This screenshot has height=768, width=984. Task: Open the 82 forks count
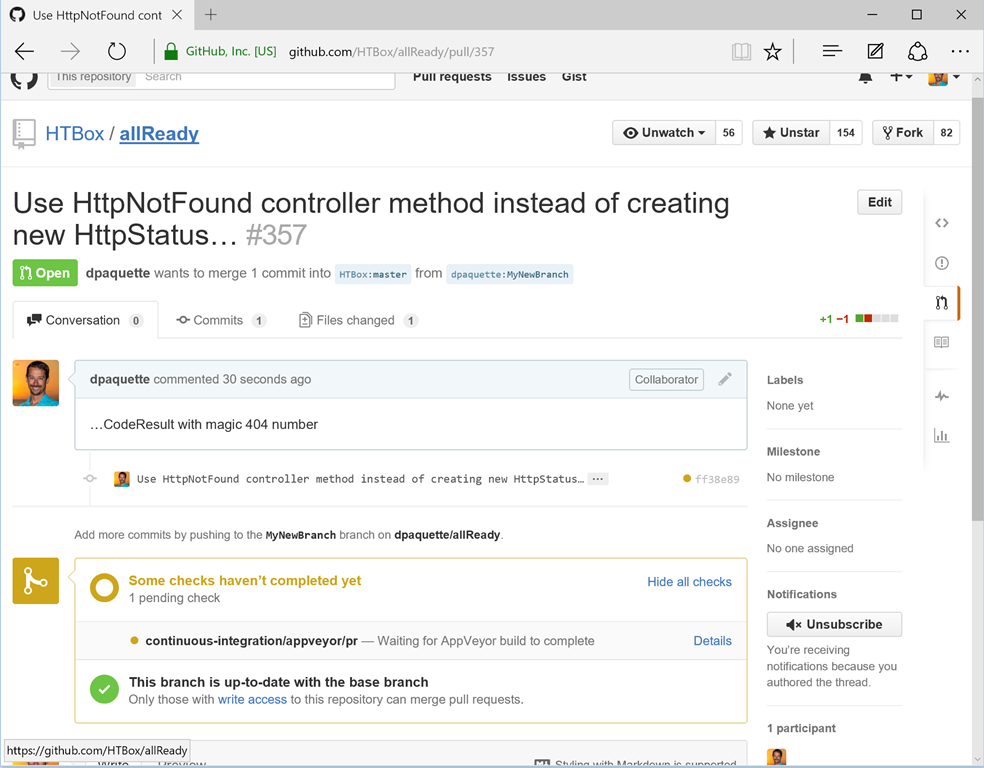point(946,133)
